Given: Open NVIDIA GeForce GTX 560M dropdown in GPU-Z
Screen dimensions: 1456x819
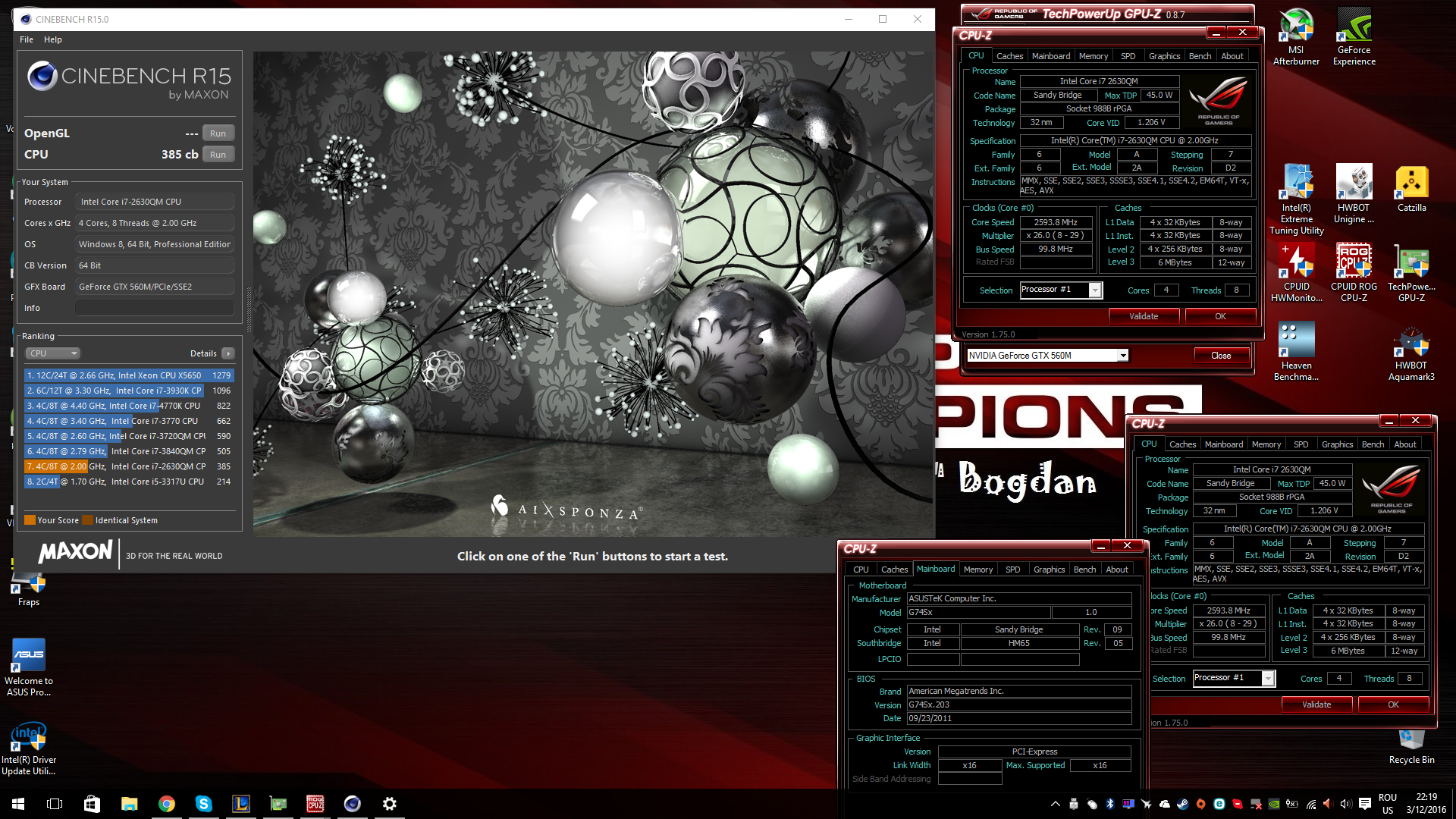Looking at the screenshot, I should coord(1122,355).
